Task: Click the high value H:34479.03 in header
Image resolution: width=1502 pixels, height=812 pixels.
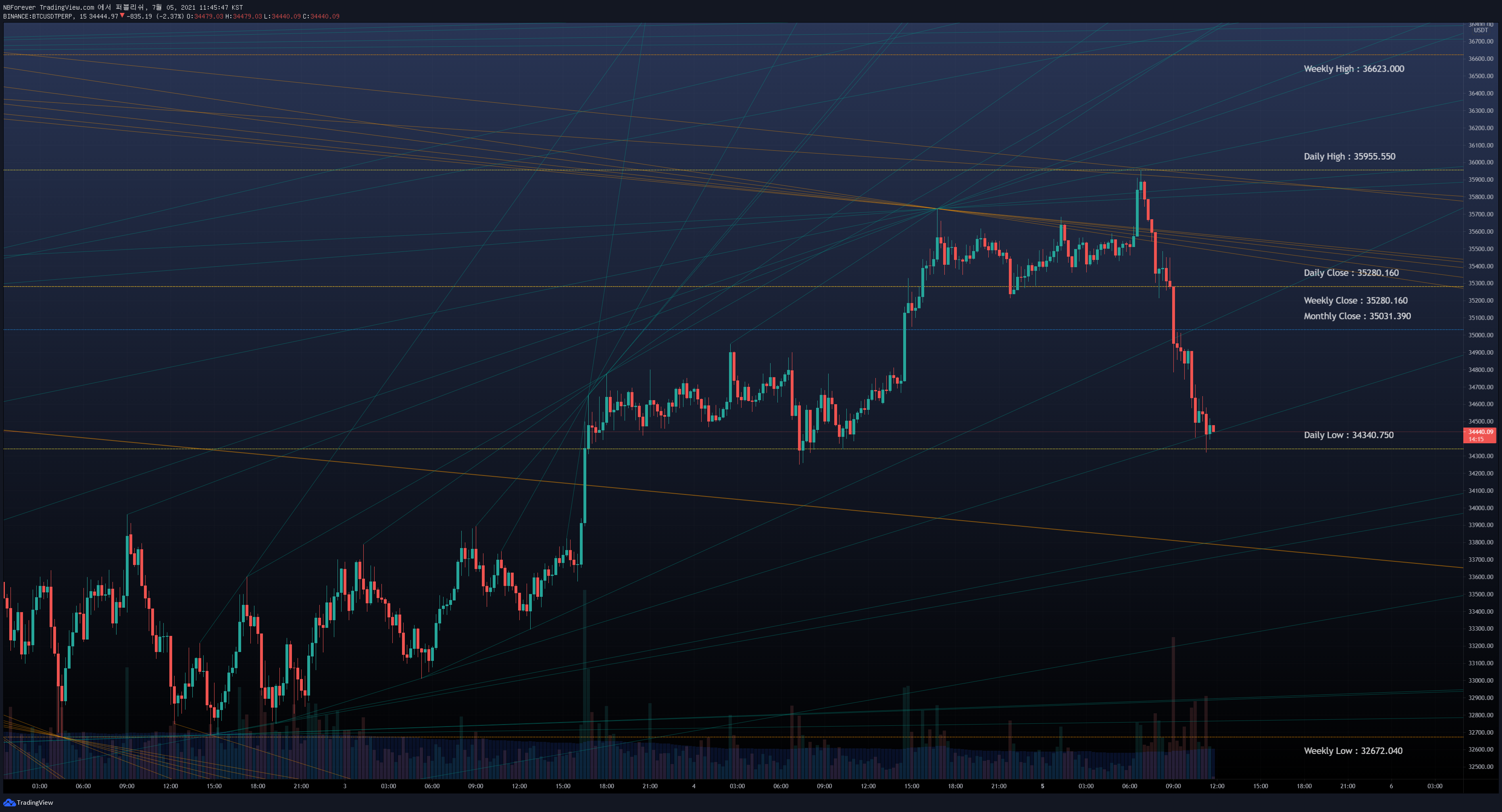Action: 244,17
